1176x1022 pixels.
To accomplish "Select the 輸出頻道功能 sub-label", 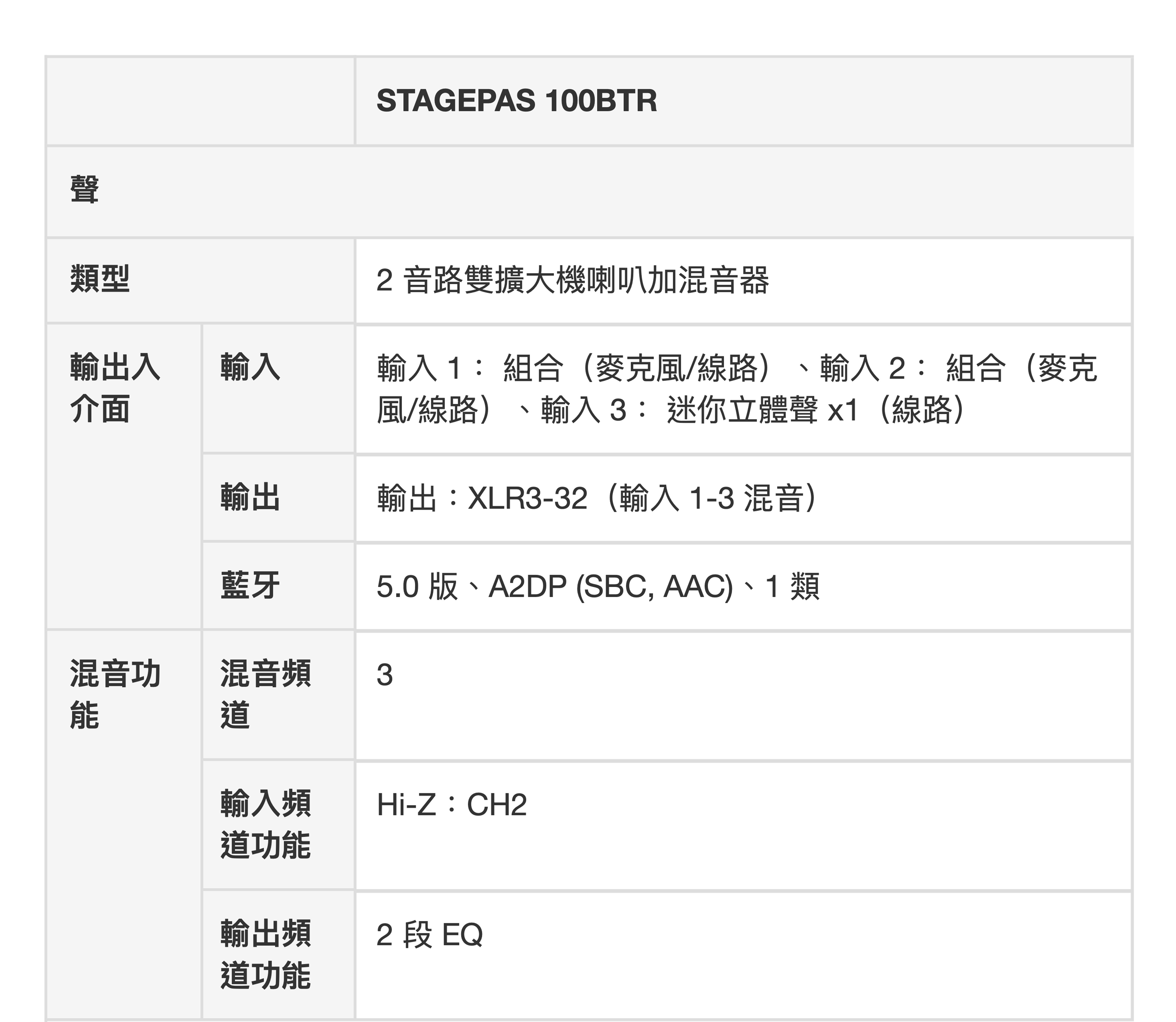I will [265, 954].
